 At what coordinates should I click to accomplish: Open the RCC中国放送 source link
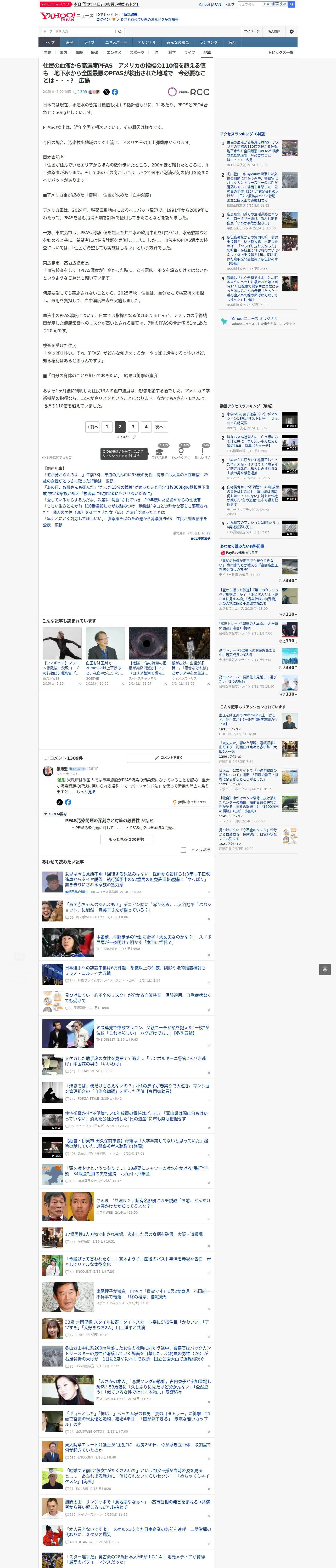click(201, 539)
